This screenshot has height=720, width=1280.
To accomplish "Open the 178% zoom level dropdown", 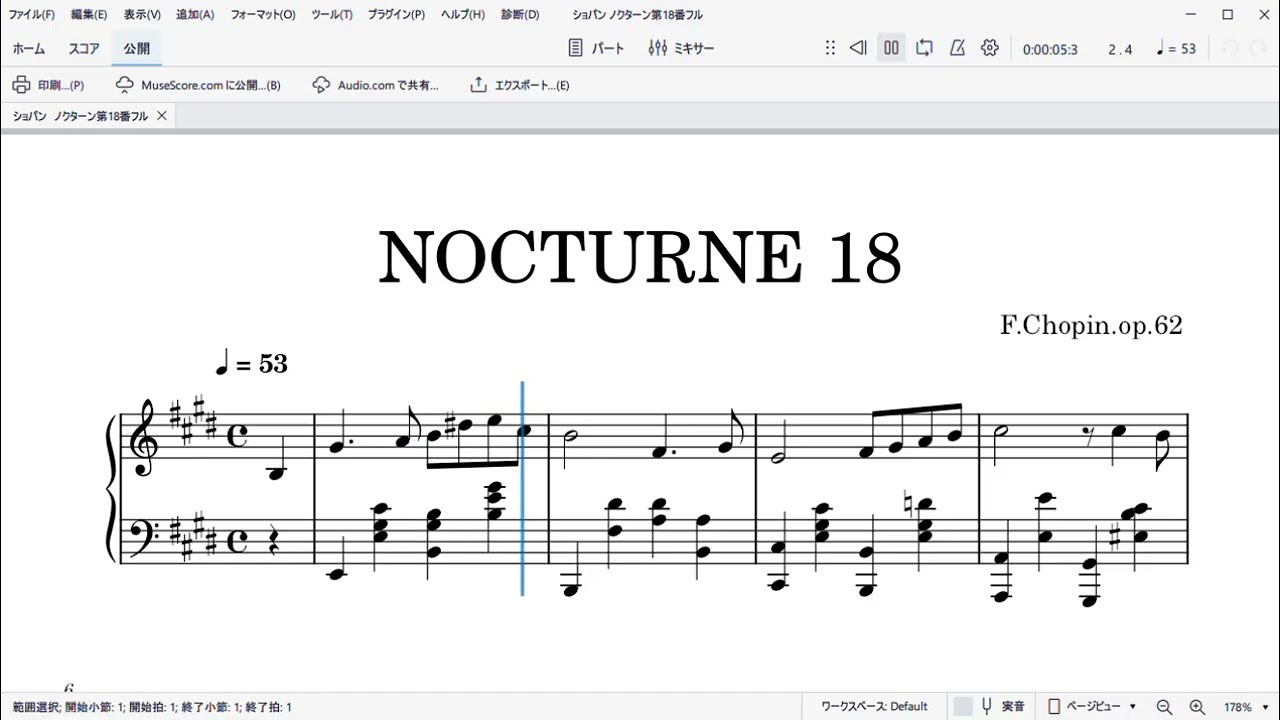I will (1246, 707).
